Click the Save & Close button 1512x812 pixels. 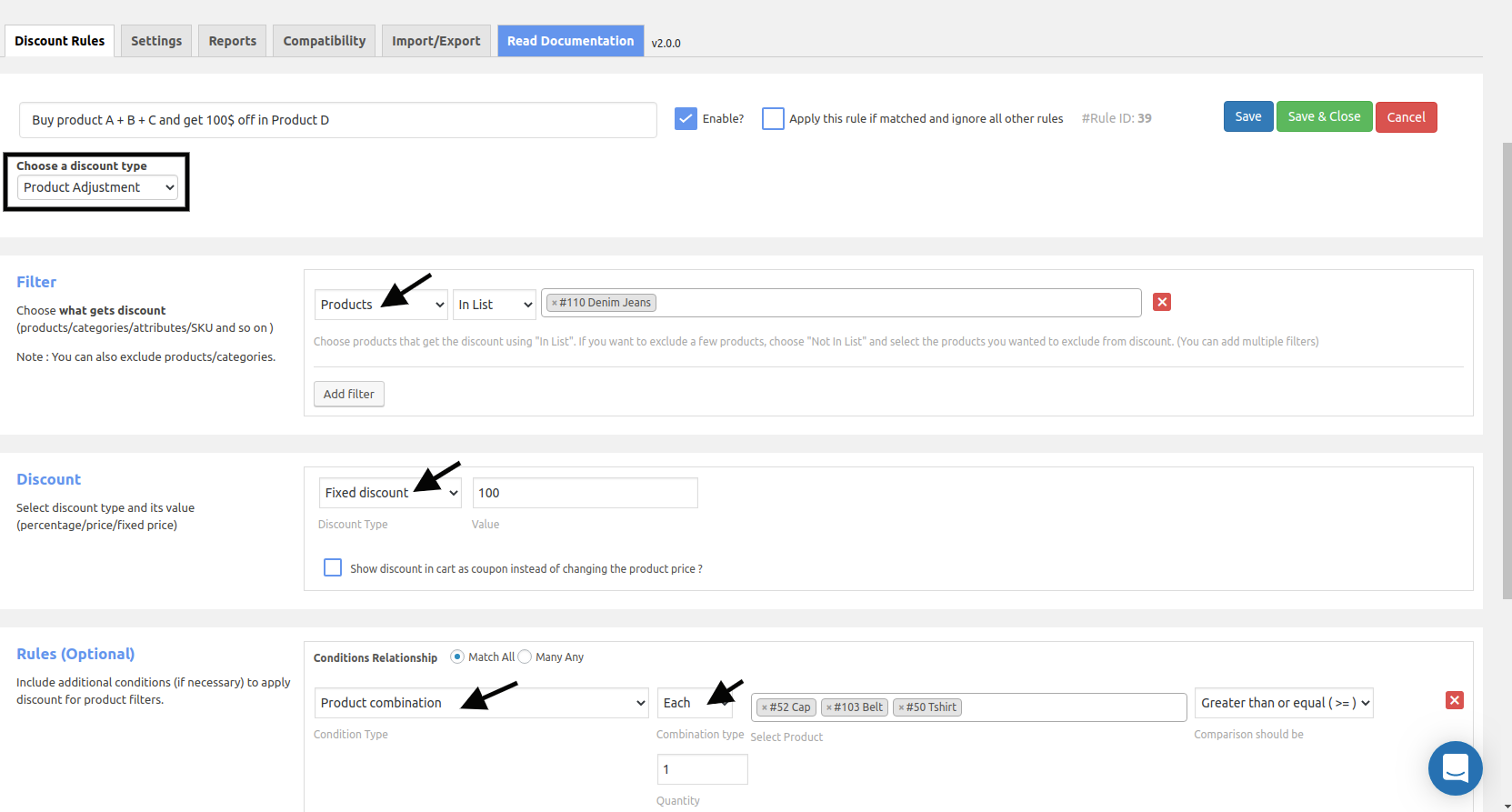coord(1324,116)
